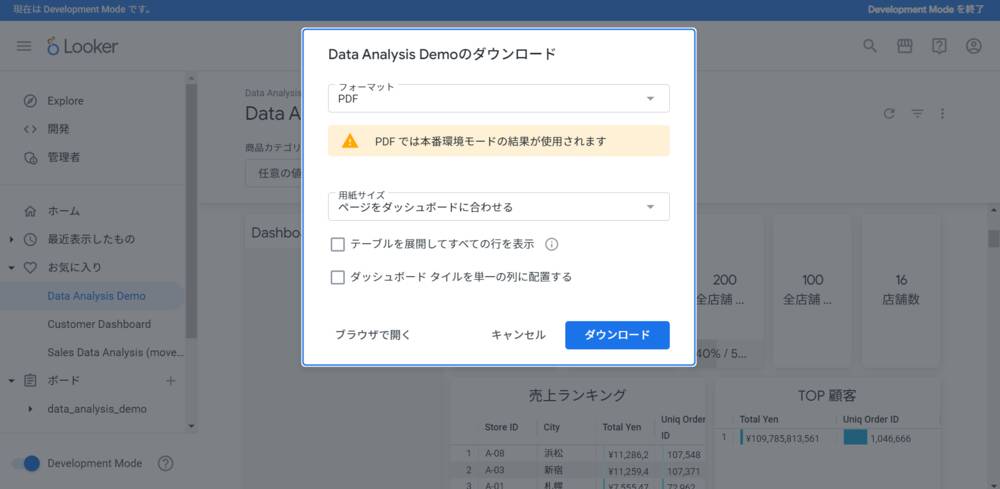Click Development Mode を終了 link
This screenshot has height=489, width=1000.
pos(925,10)
